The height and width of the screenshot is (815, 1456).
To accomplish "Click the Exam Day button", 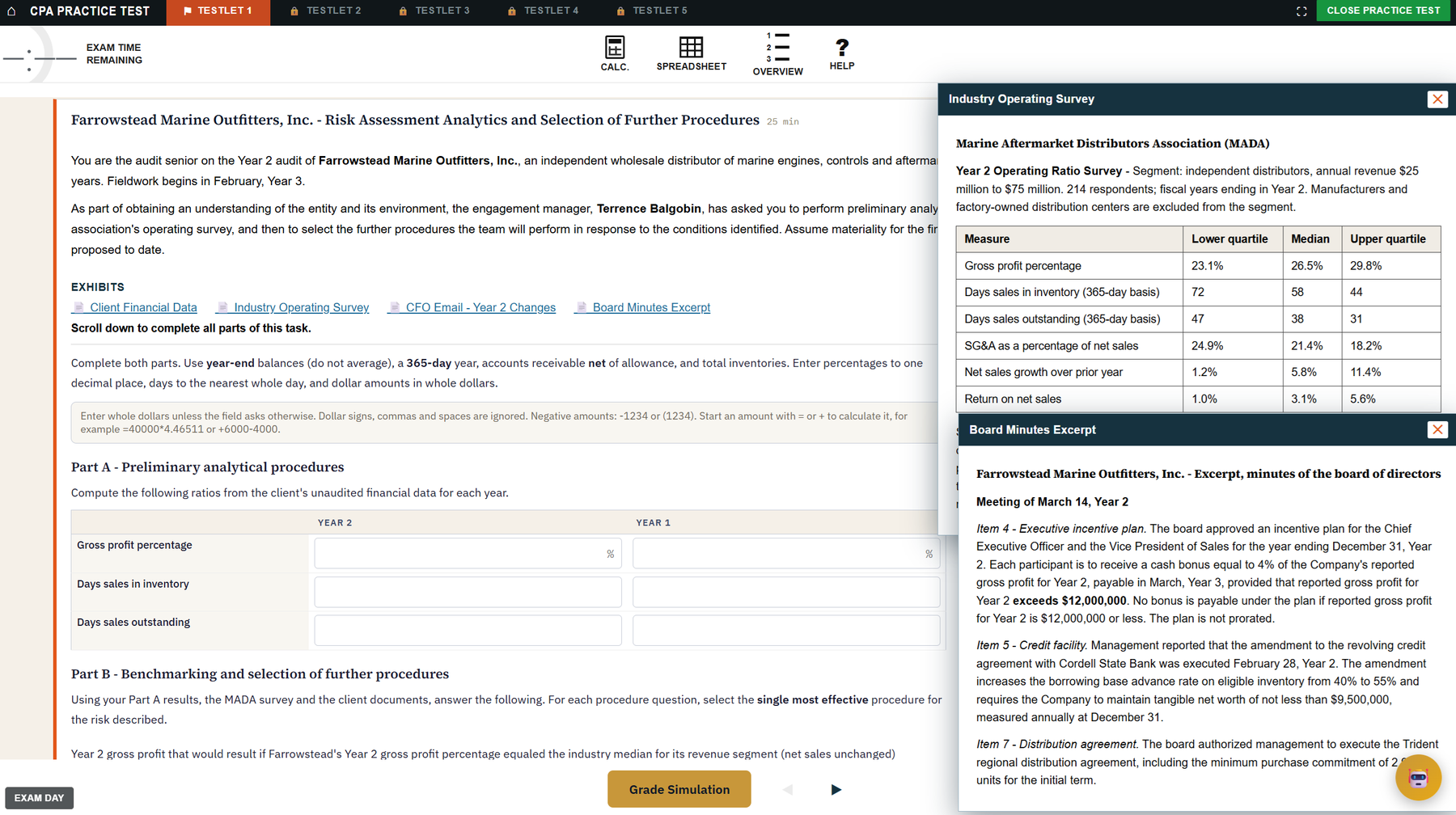I will tap(39, 798).
